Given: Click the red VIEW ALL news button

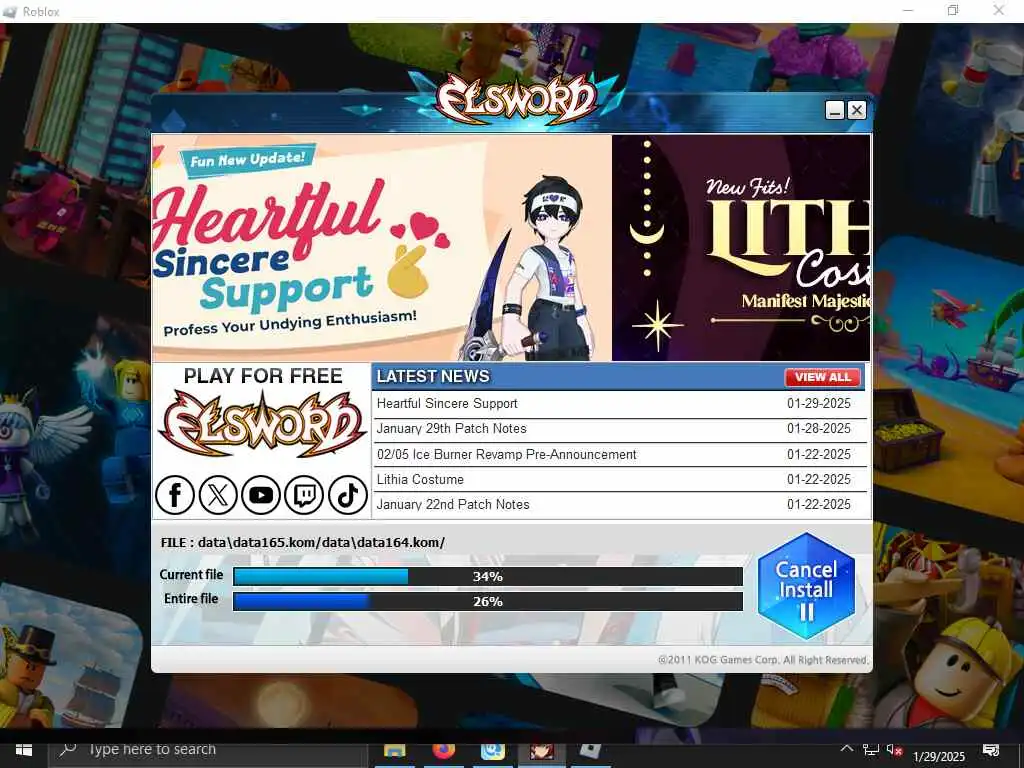Looking at the screenshot, I should [x=822, y=377].
